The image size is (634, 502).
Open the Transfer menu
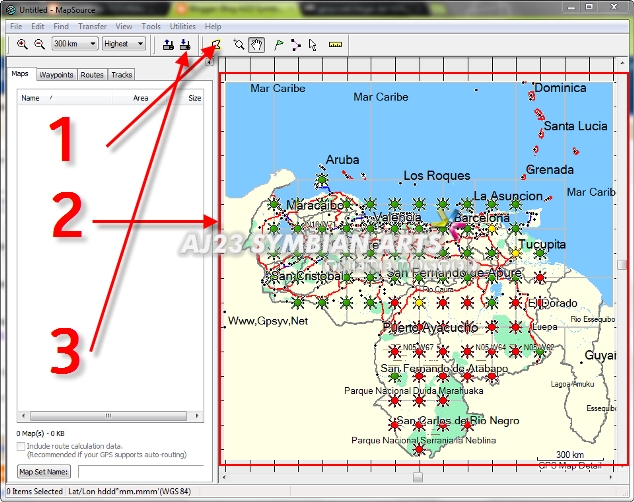pos(92,26)
